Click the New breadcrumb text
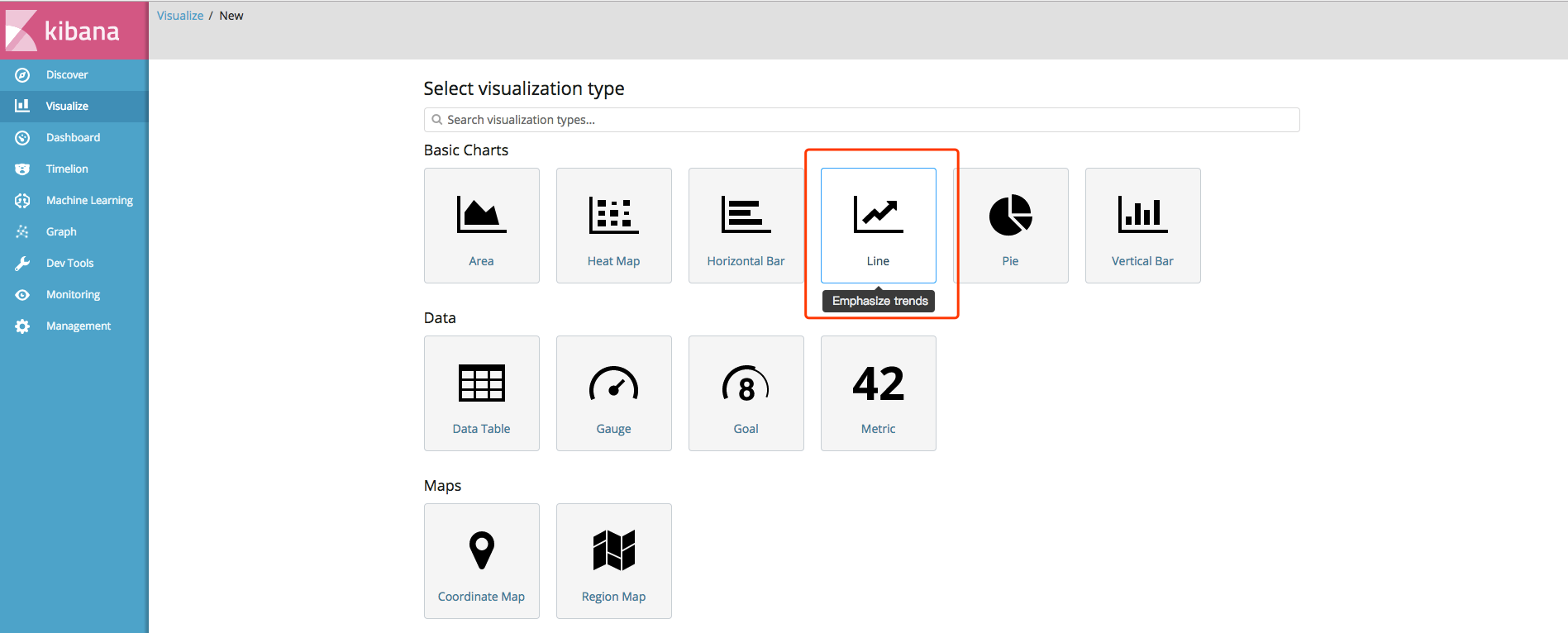 click(231, 16)
